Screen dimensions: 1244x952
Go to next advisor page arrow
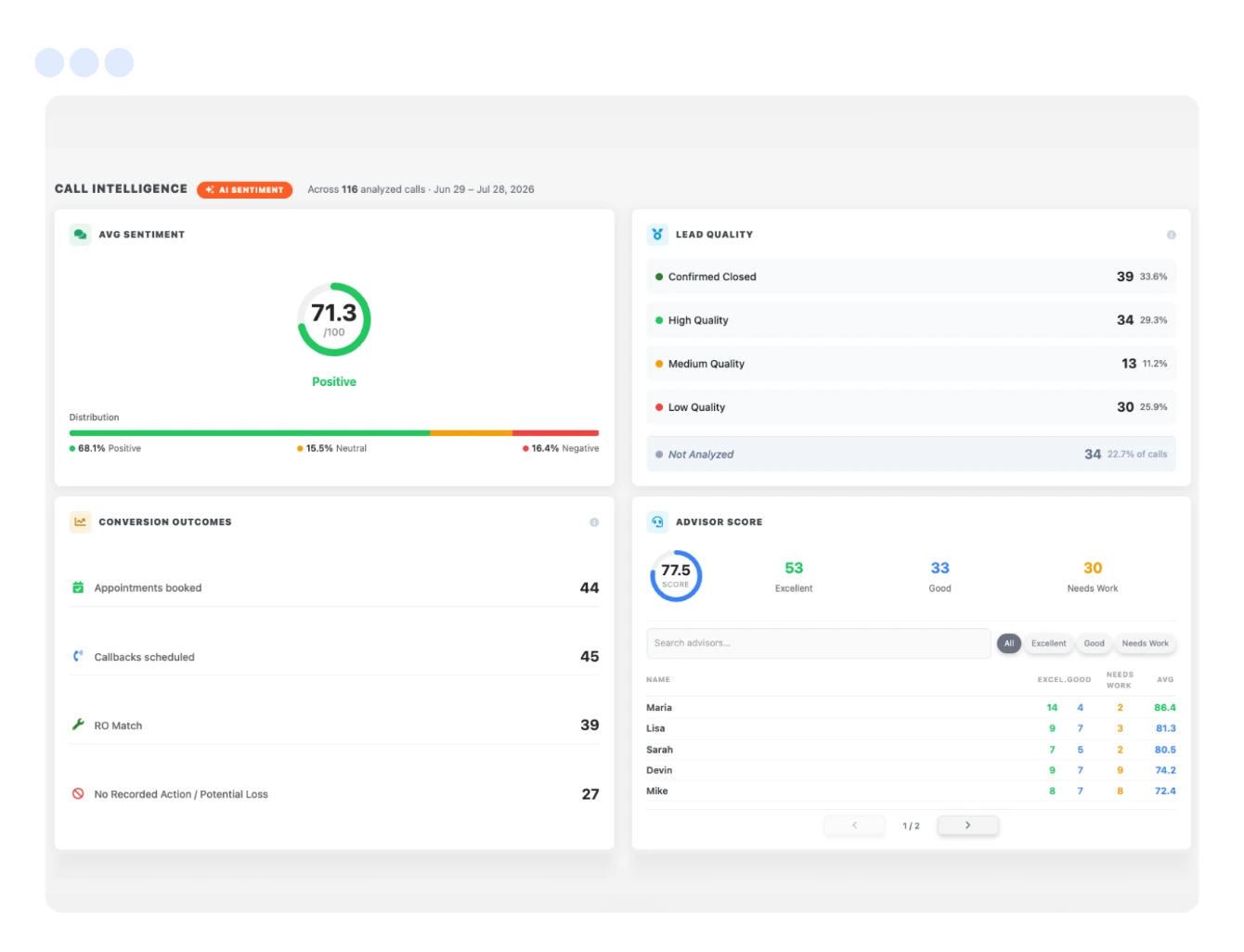pyautogui.click(x=967, y=825)
